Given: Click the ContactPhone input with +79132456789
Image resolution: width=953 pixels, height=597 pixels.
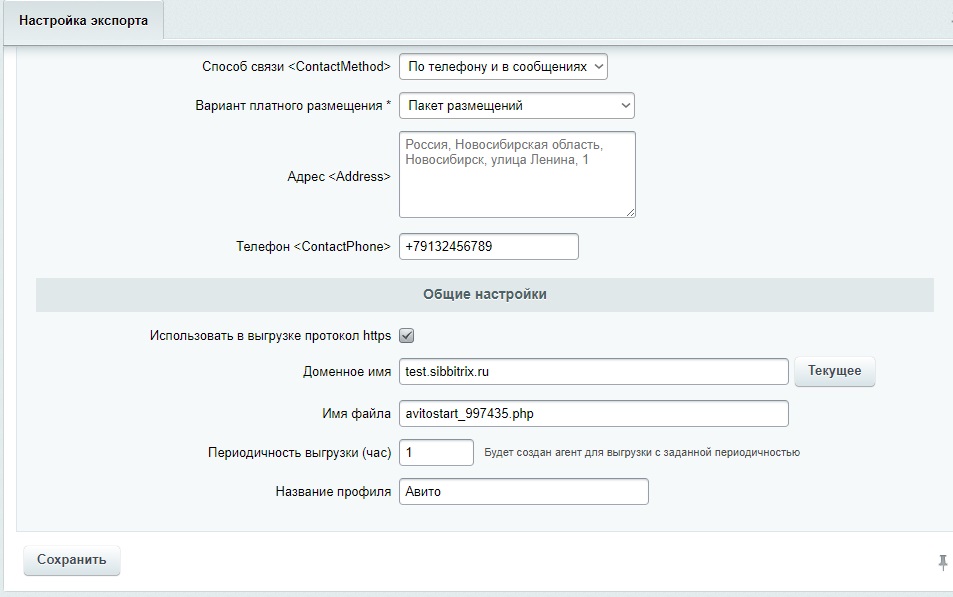Looking at the screenshot, I should point(488,246).
